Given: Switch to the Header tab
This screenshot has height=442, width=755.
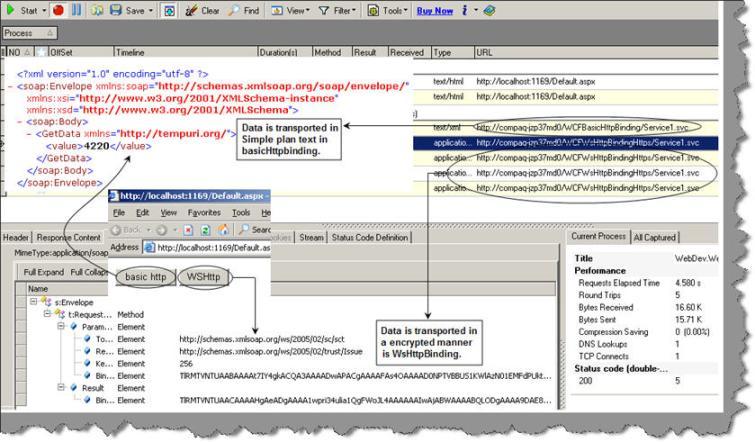Looking at the screenshot, I should click(16, 237).
